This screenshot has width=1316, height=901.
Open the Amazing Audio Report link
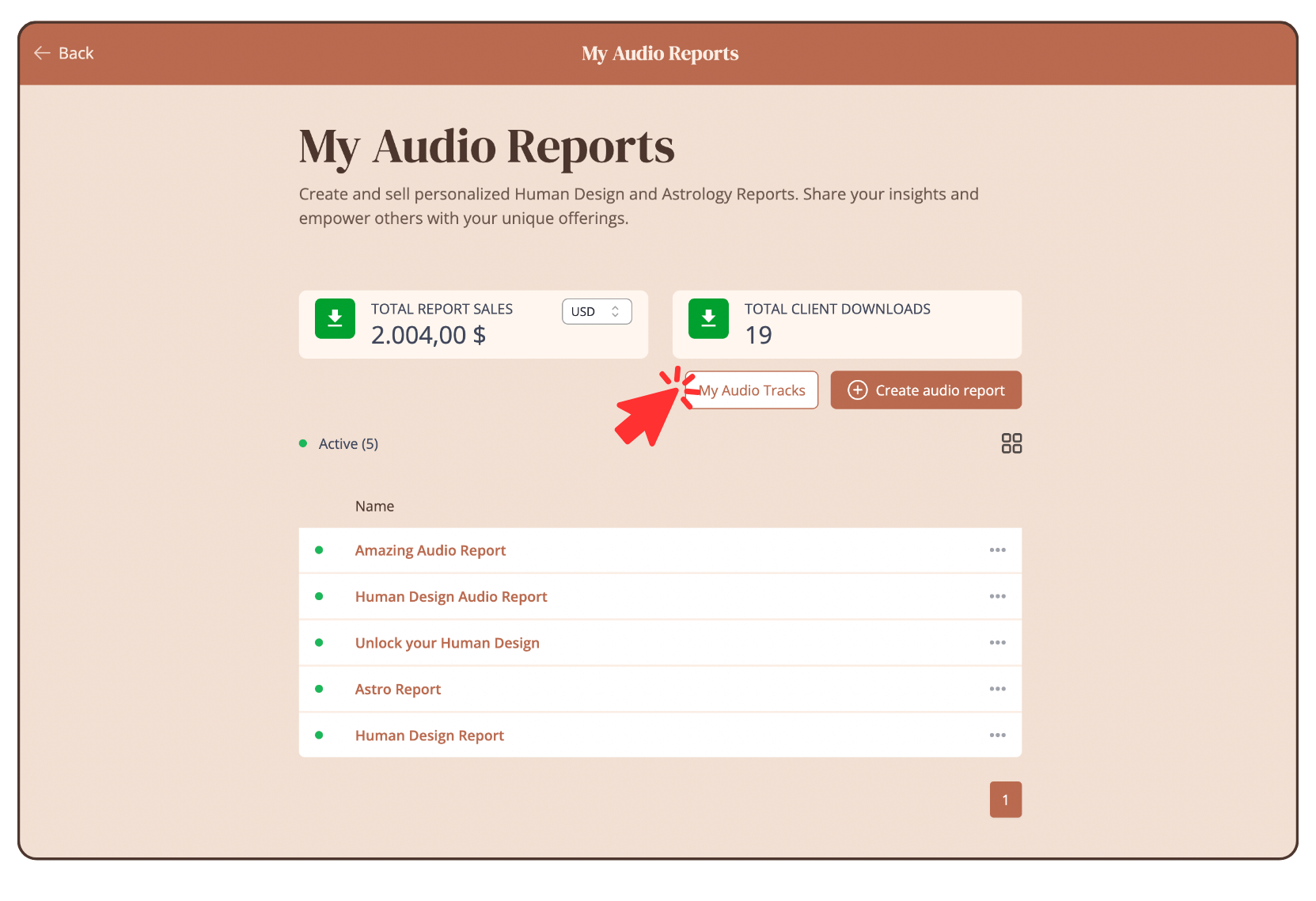point(430,550)
